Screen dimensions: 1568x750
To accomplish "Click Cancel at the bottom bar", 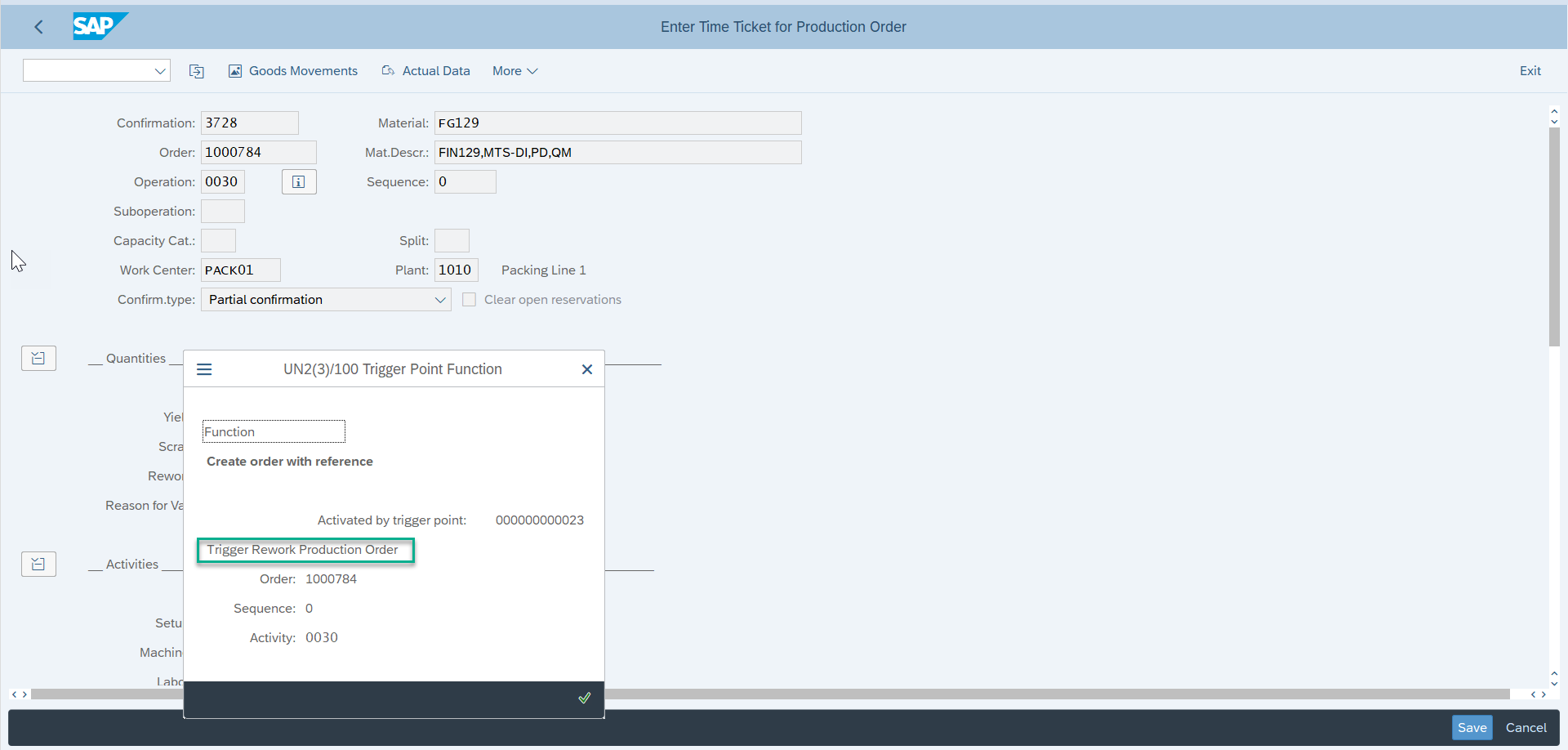I will pos(1525,727).
